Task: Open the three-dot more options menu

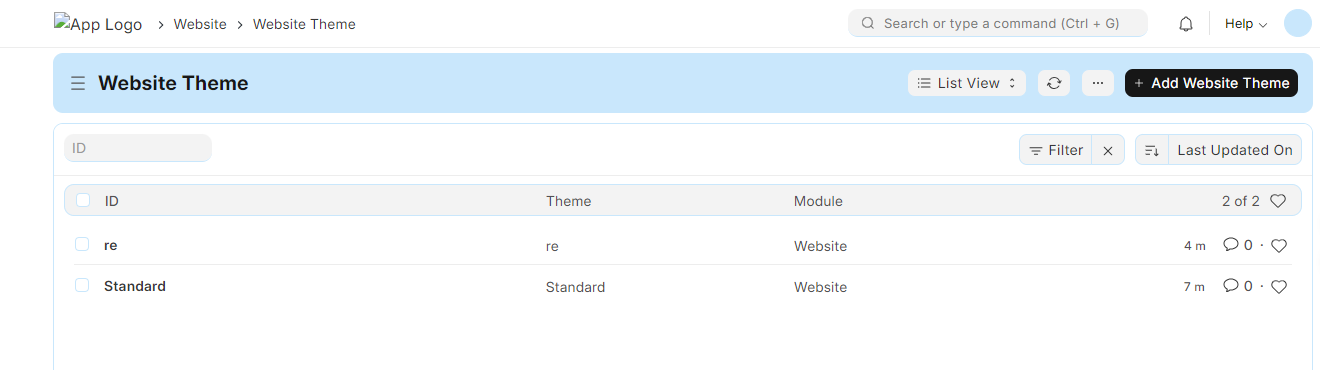Action: click(1098, 83)
